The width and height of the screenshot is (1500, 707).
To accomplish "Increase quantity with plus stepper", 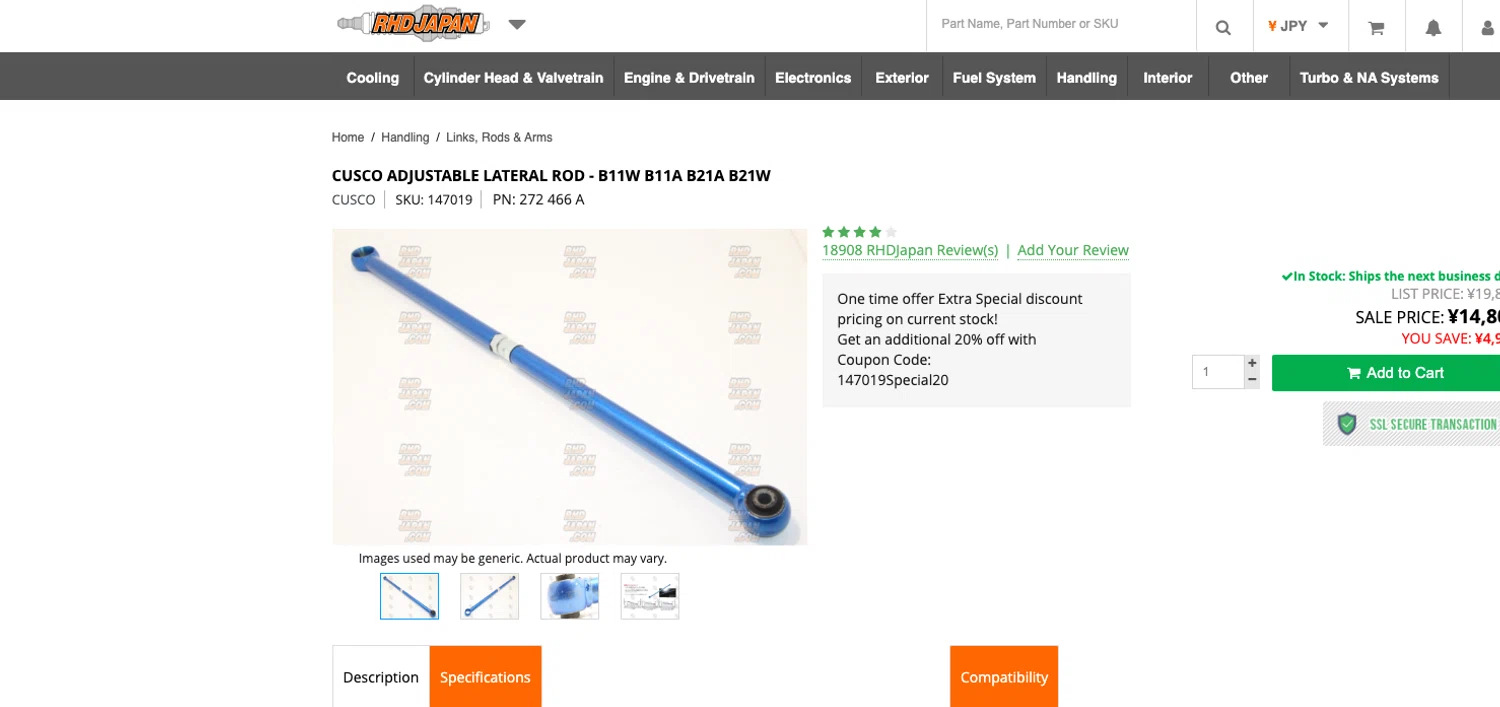I will pos(1252,363).
